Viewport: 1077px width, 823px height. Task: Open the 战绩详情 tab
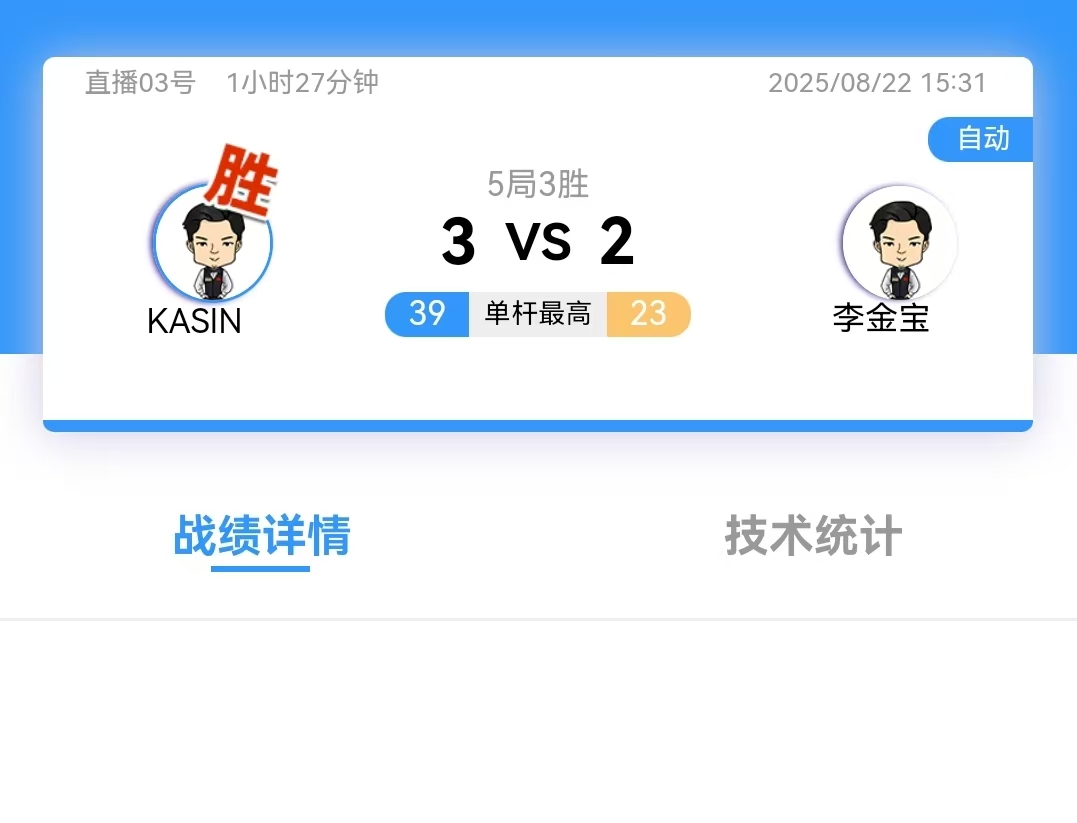[262, 535]
